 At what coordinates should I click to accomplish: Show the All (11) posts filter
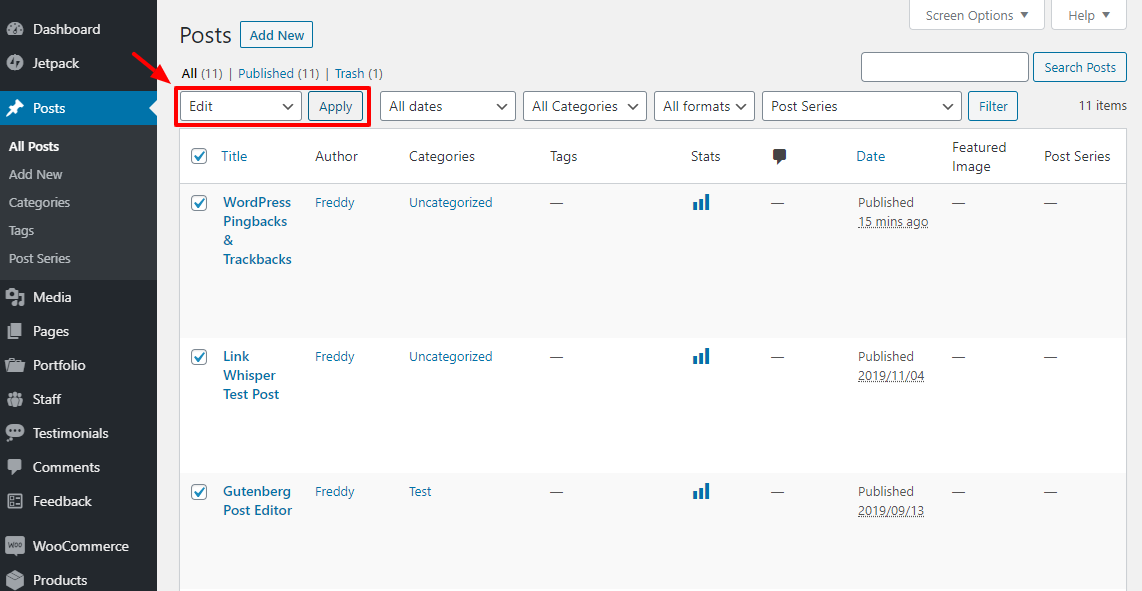(202, 74)
